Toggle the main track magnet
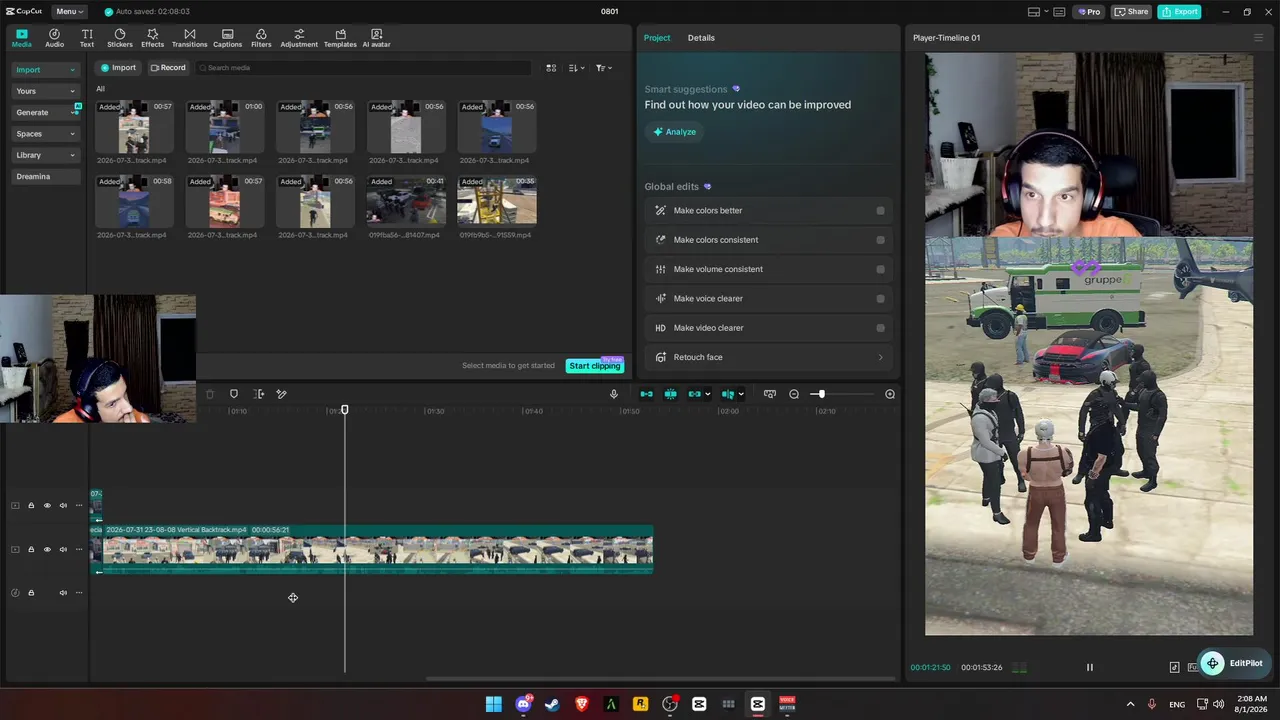 point(646,394)
